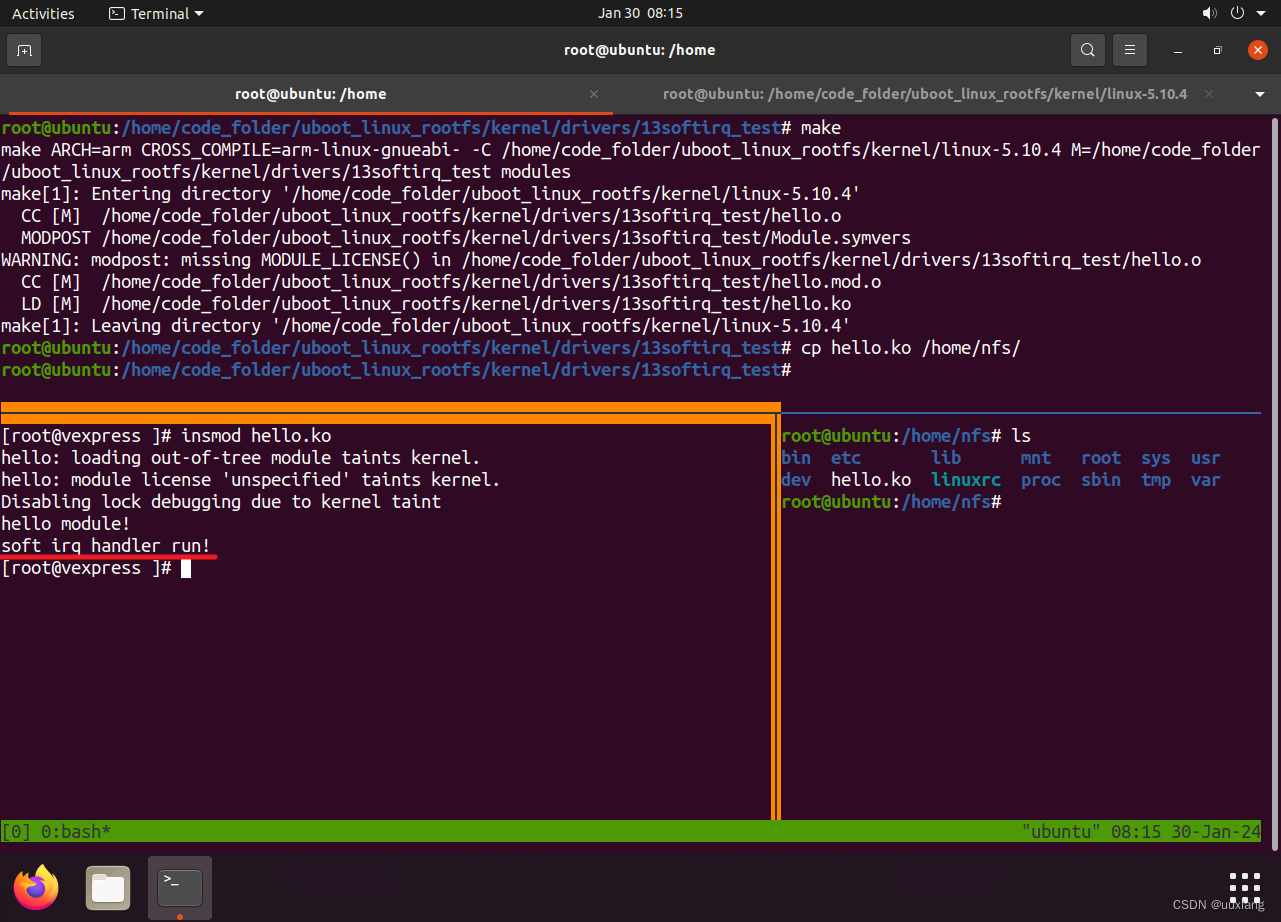The image size is (1281, 922).
Task: Select the text 'soft irq handler run!'
Action: [x=106, y=545]
